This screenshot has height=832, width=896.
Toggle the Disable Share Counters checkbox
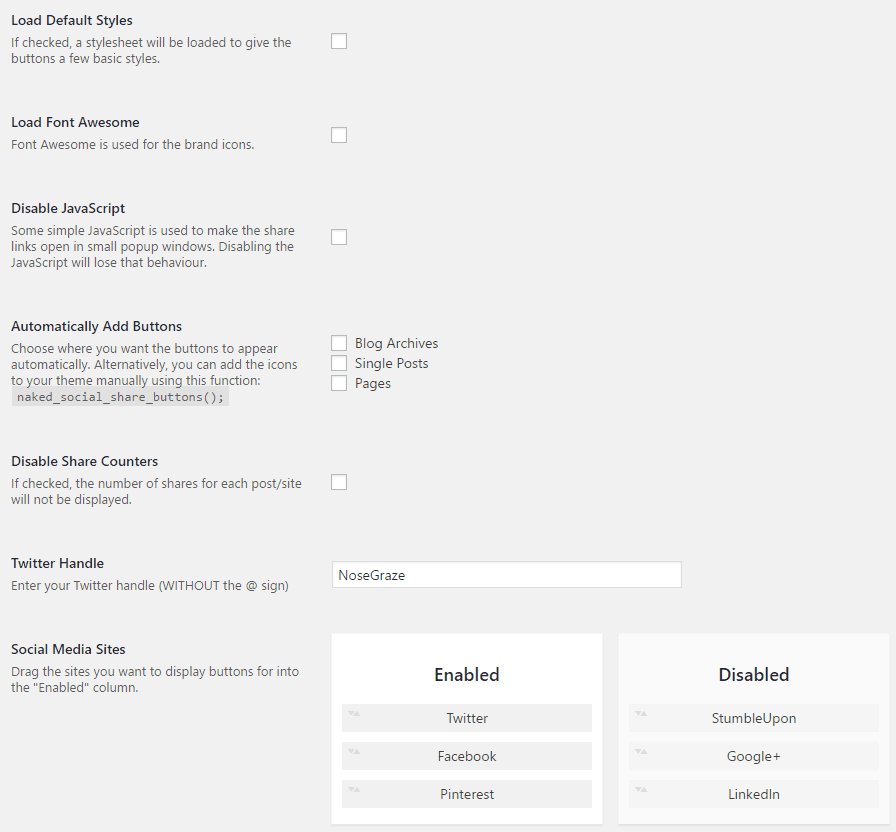[339, 482]
